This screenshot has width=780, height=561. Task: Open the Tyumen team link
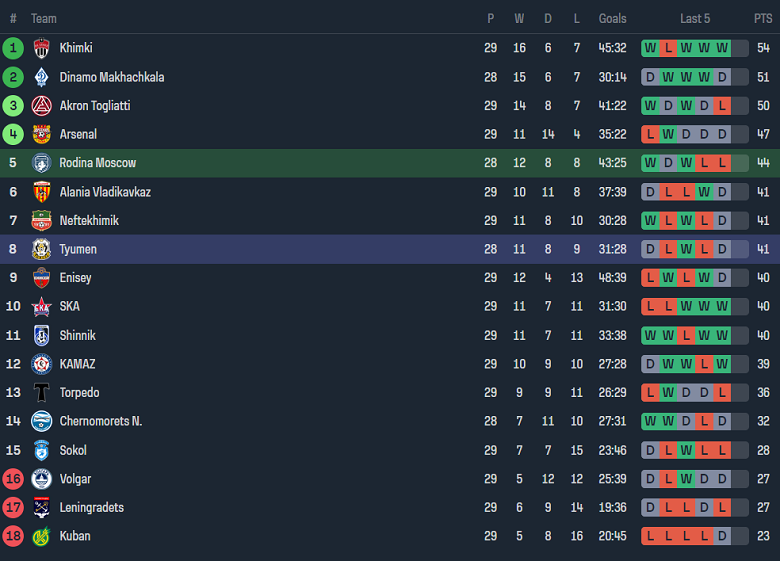[78, 249]
